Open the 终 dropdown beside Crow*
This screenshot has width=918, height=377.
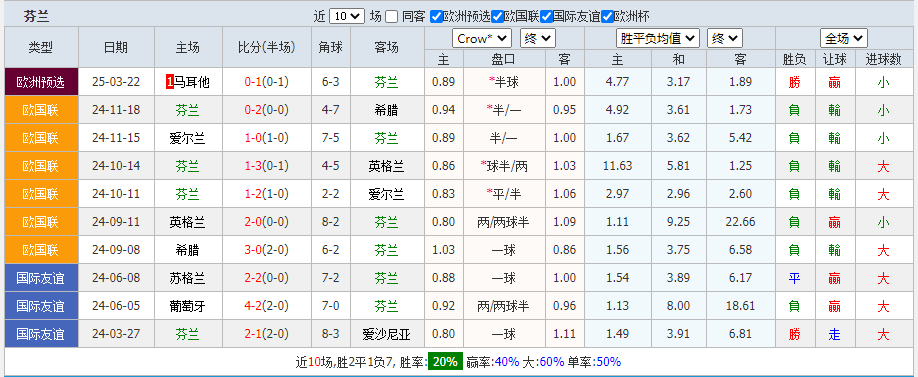pyautogui.click(x=537, y=39)
